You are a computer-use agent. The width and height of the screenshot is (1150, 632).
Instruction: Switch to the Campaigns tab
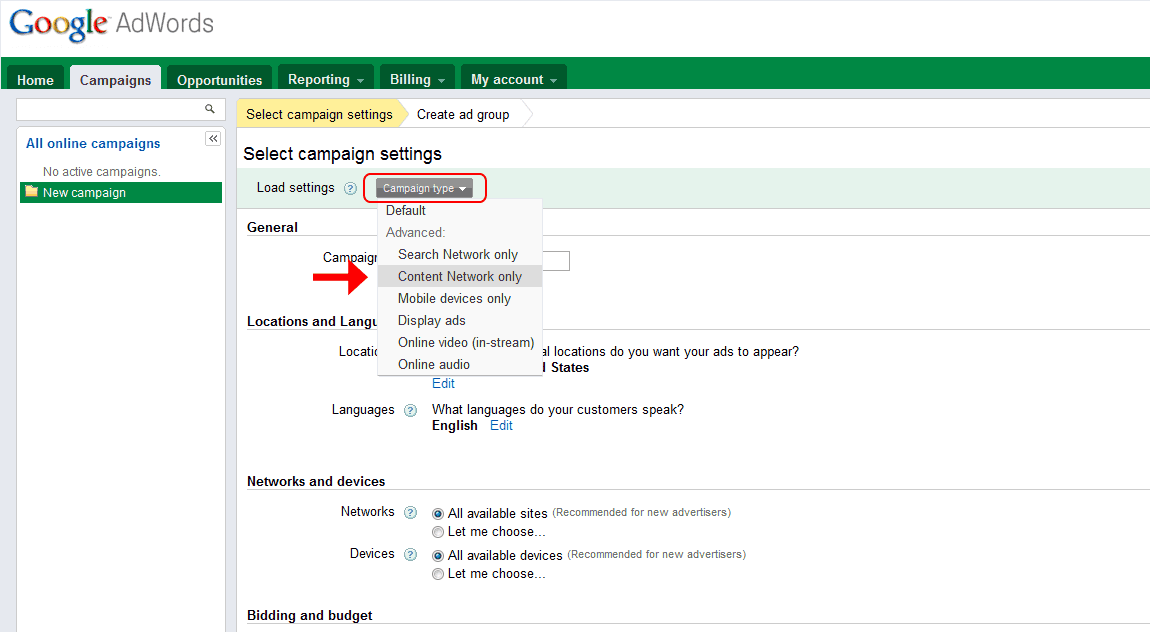point(115,79)
